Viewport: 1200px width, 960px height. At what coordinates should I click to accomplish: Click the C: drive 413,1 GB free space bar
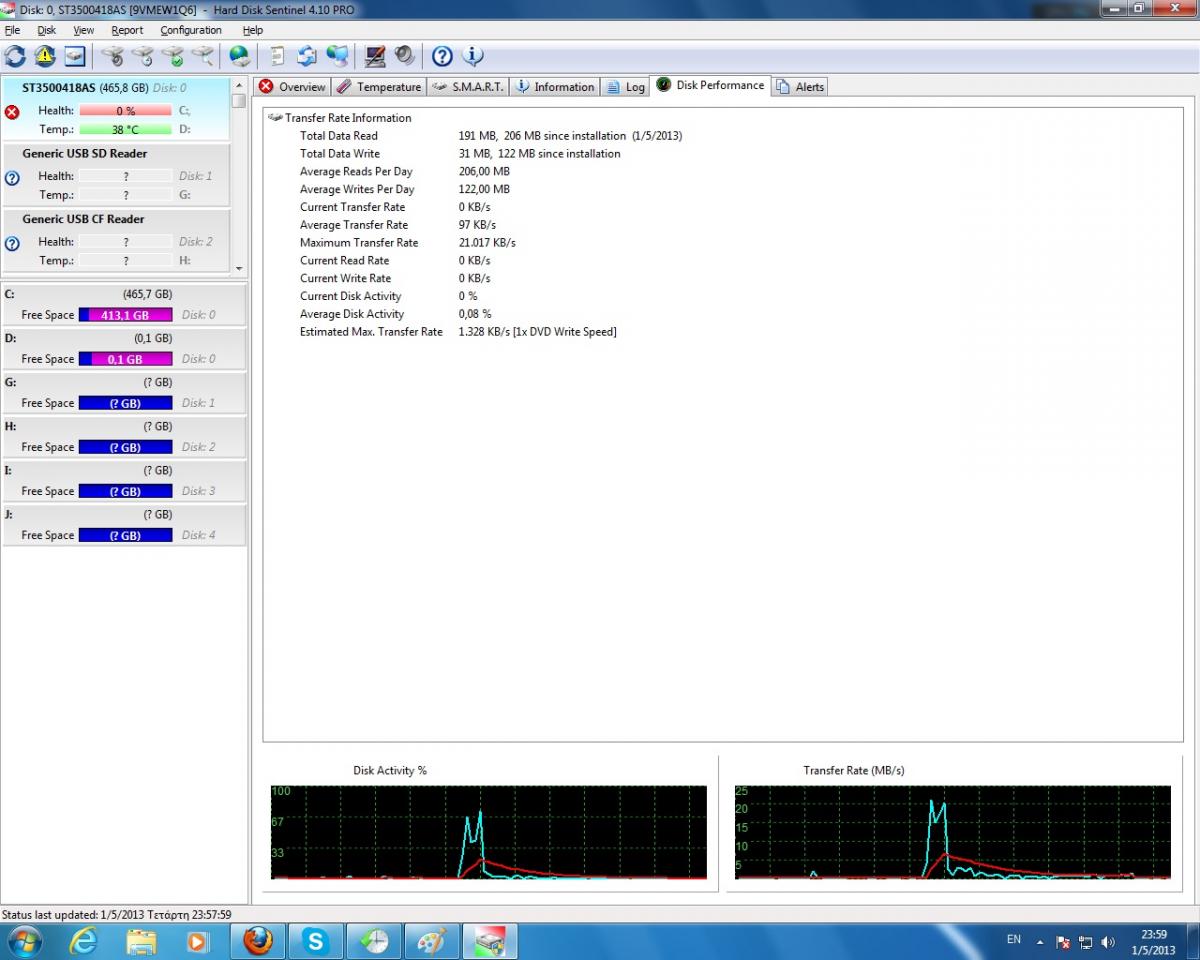tap(126, 315)
